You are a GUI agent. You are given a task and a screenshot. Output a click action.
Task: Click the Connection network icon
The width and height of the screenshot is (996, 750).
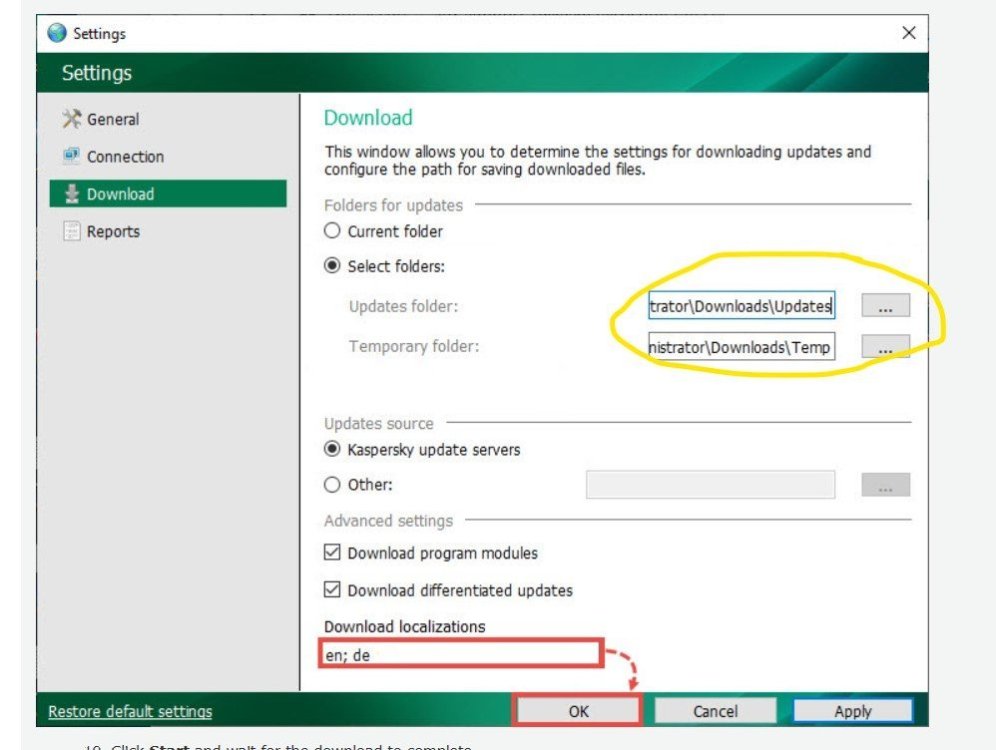[71, 156]
